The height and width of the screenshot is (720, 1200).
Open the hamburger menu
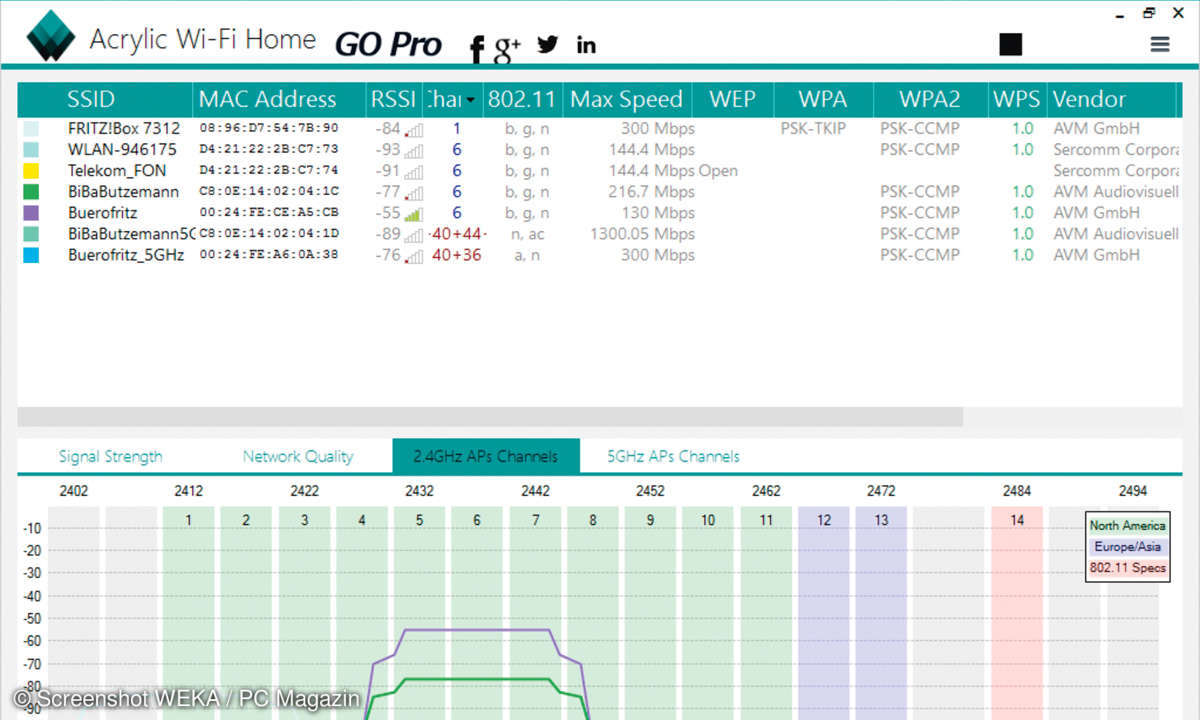click(x=1160, y=44)
